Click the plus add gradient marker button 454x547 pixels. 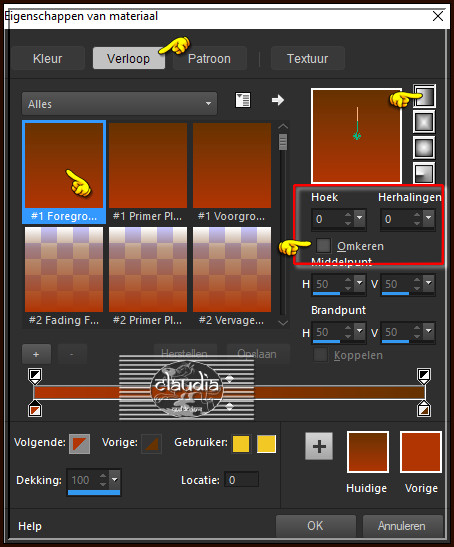tap(36, 354)
